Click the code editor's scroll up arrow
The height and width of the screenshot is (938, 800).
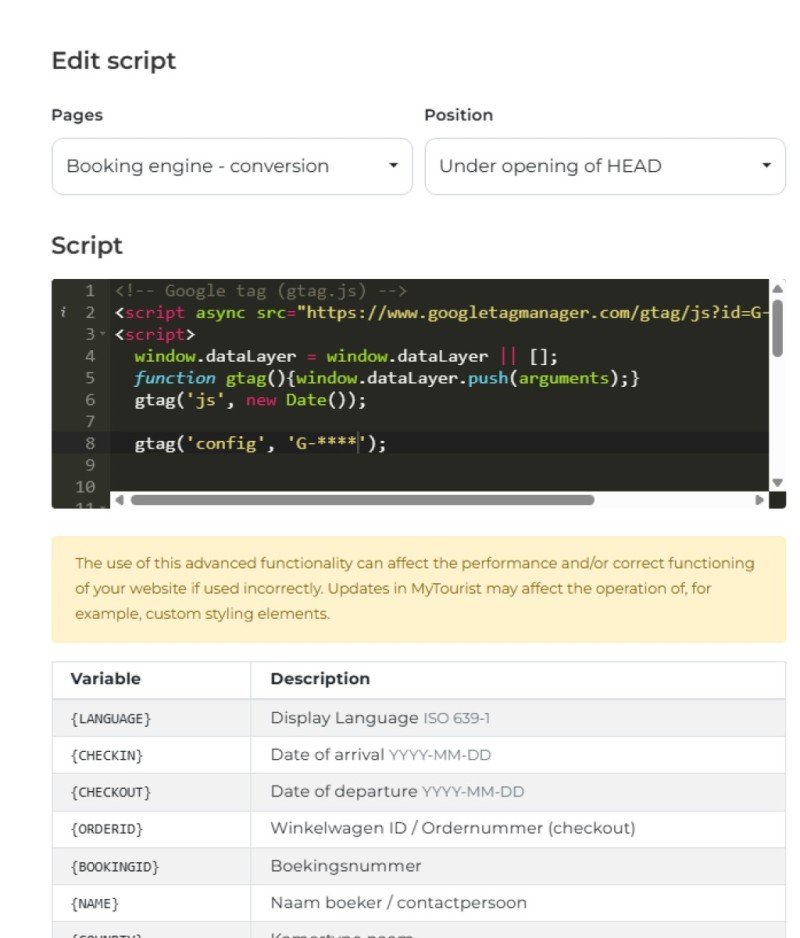pyautogui.click(x=777, y=287)
